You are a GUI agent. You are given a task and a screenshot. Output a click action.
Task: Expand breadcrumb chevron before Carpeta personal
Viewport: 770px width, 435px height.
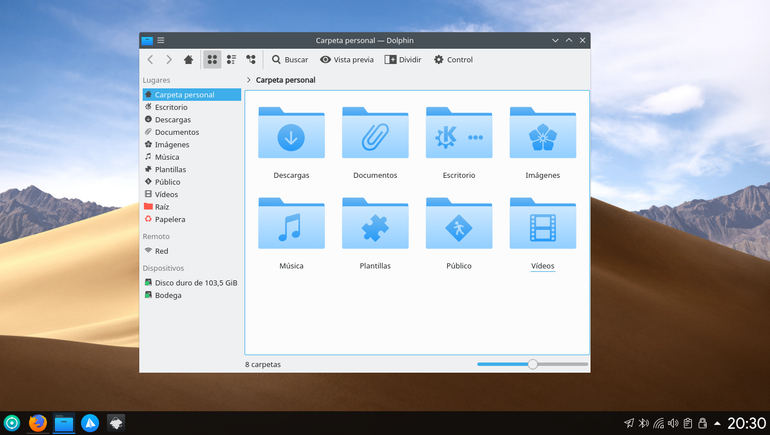pos(248,80)
